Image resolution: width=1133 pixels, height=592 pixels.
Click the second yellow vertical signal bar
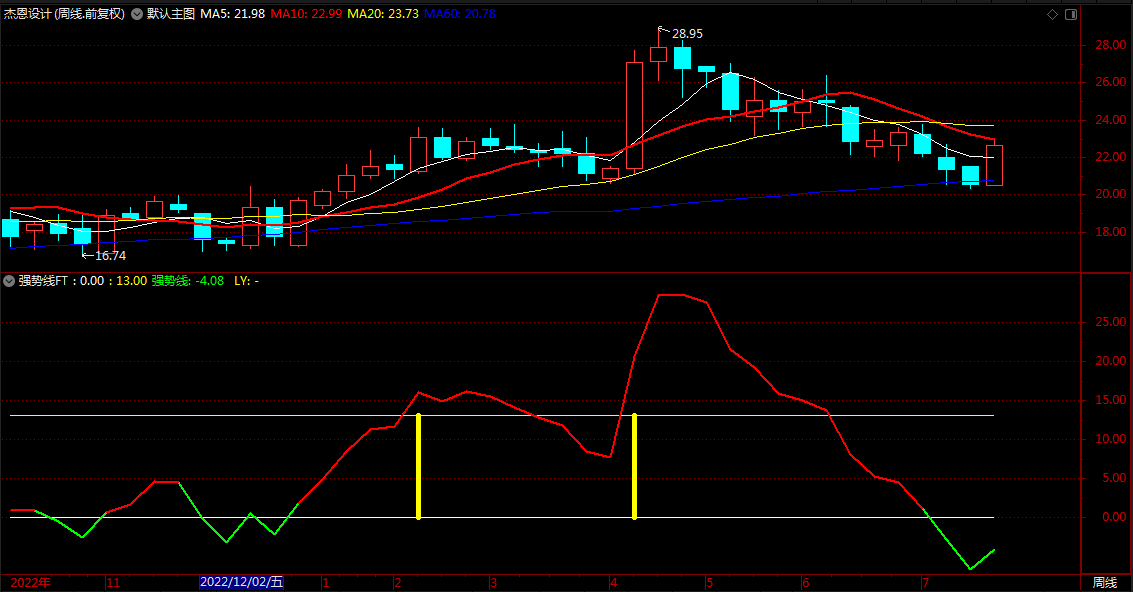634,466
